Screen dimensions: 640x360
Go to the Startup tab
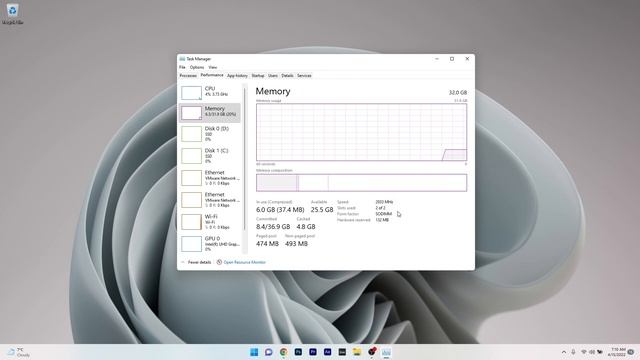258,76
